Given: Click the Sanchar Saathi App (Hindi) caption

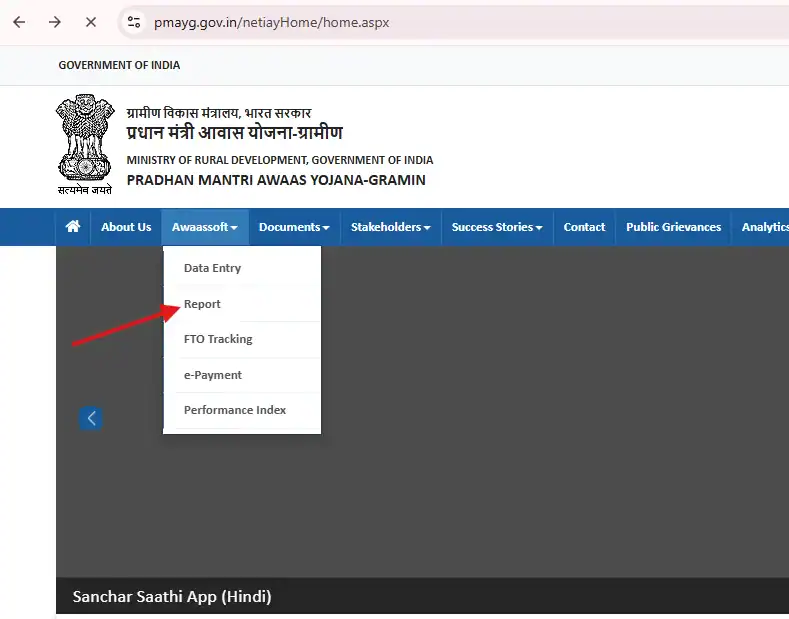Looking at the screenshot, I should pos(172,596).
